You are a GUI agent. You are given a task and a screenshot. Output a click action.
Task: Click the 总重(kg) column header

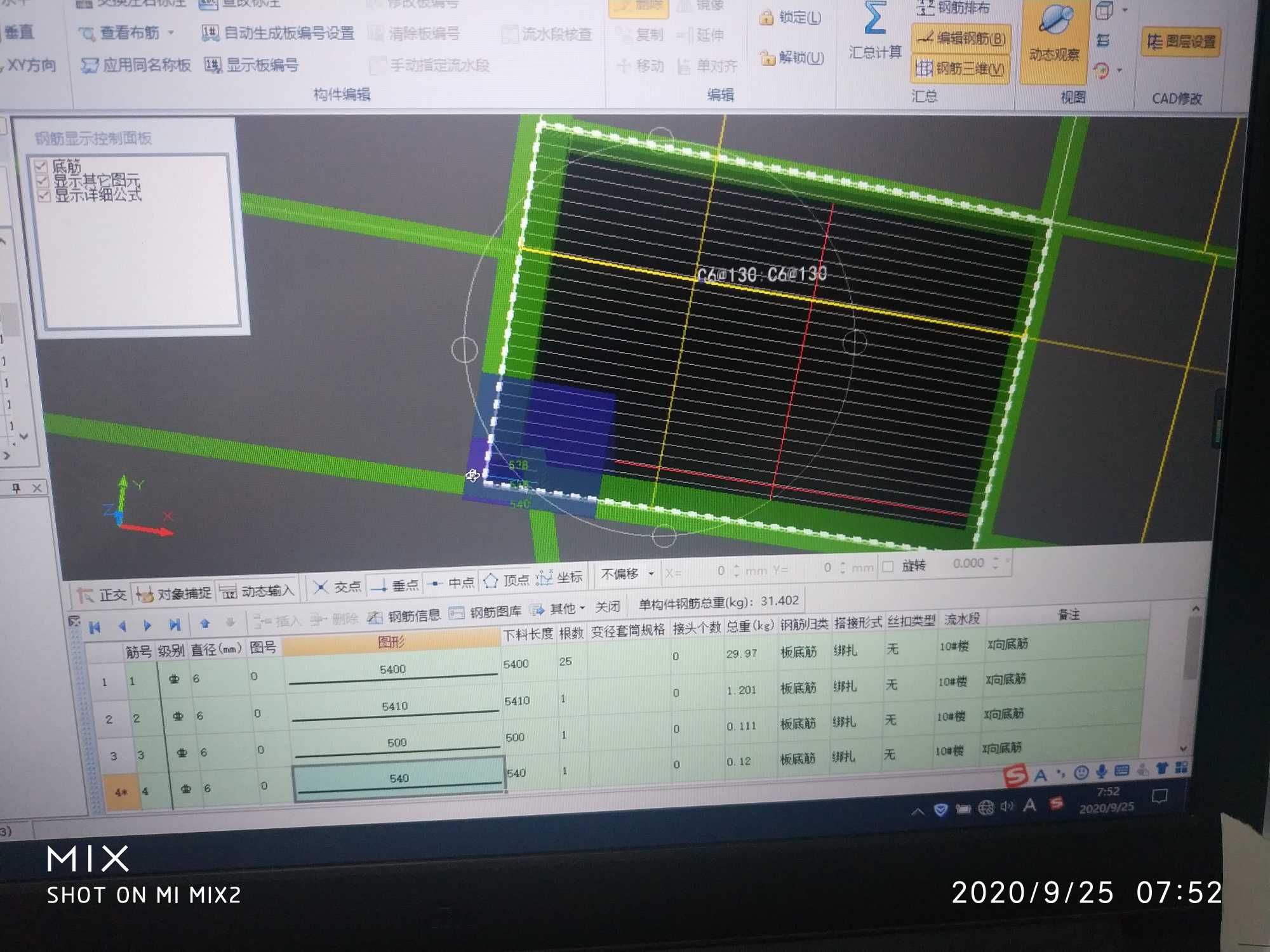coord(750,627)
